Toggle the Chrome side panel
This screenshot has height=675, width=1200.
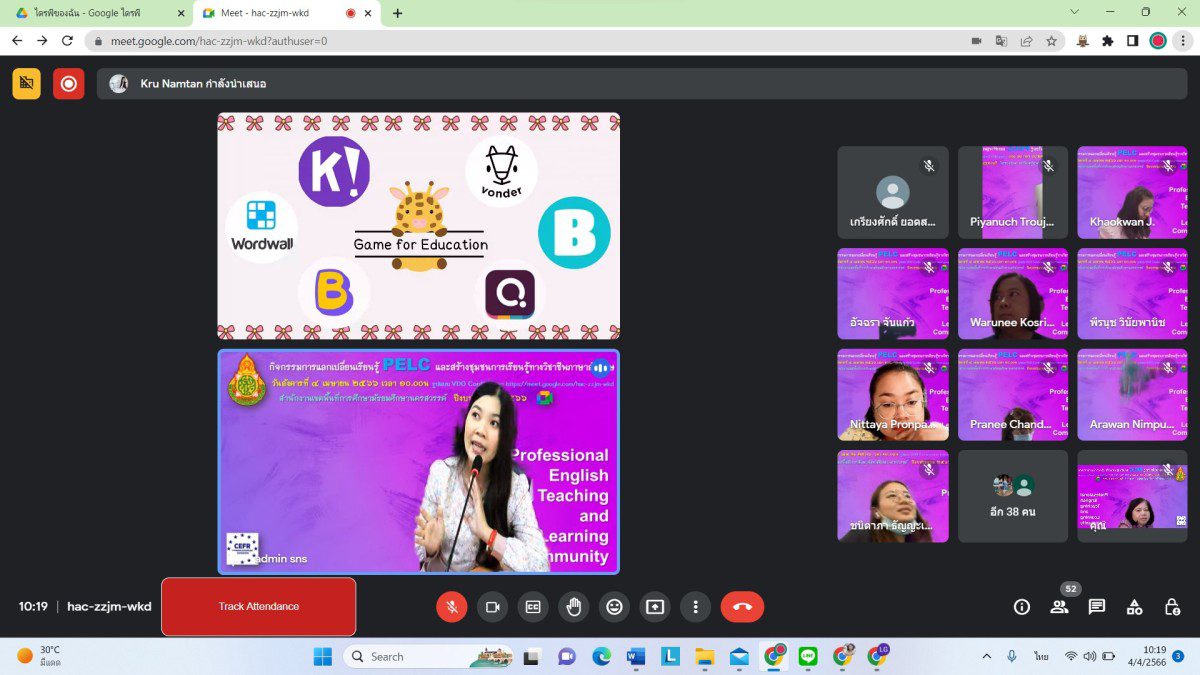coord(1133,41)
